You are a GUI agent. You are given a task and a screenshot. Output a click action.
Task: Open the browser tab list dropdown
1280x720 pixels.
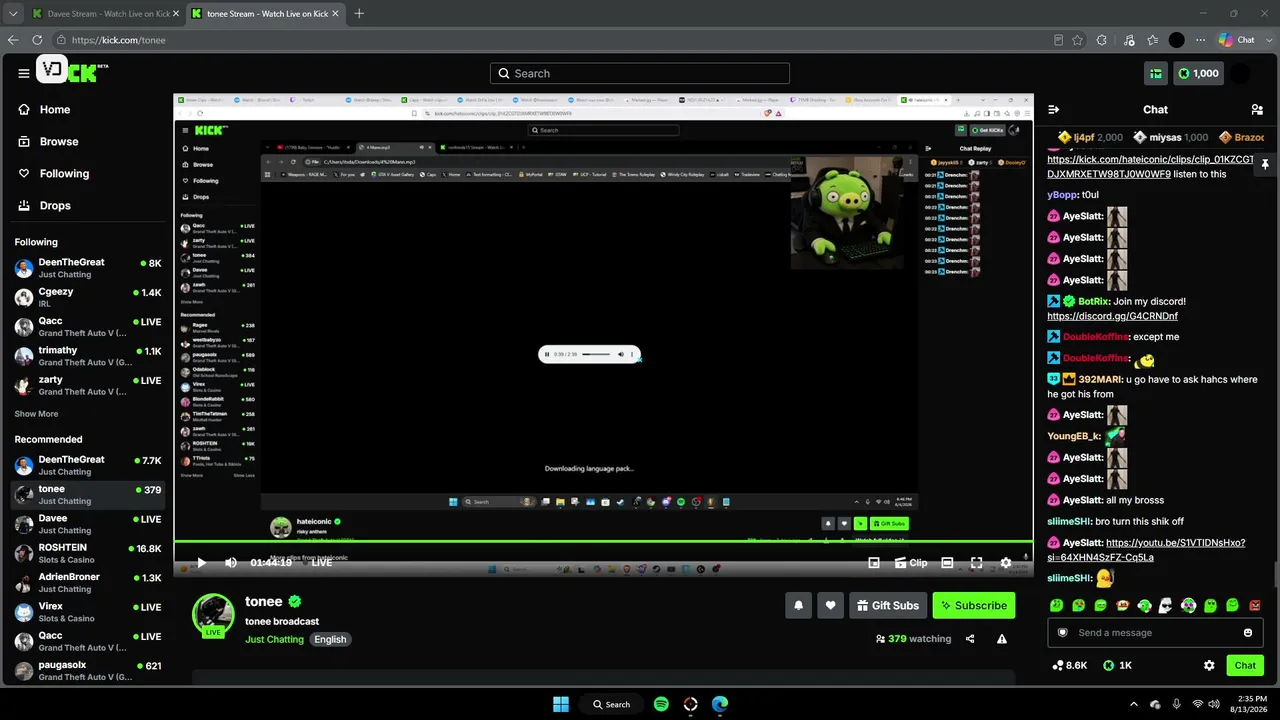tap(13, 13)
